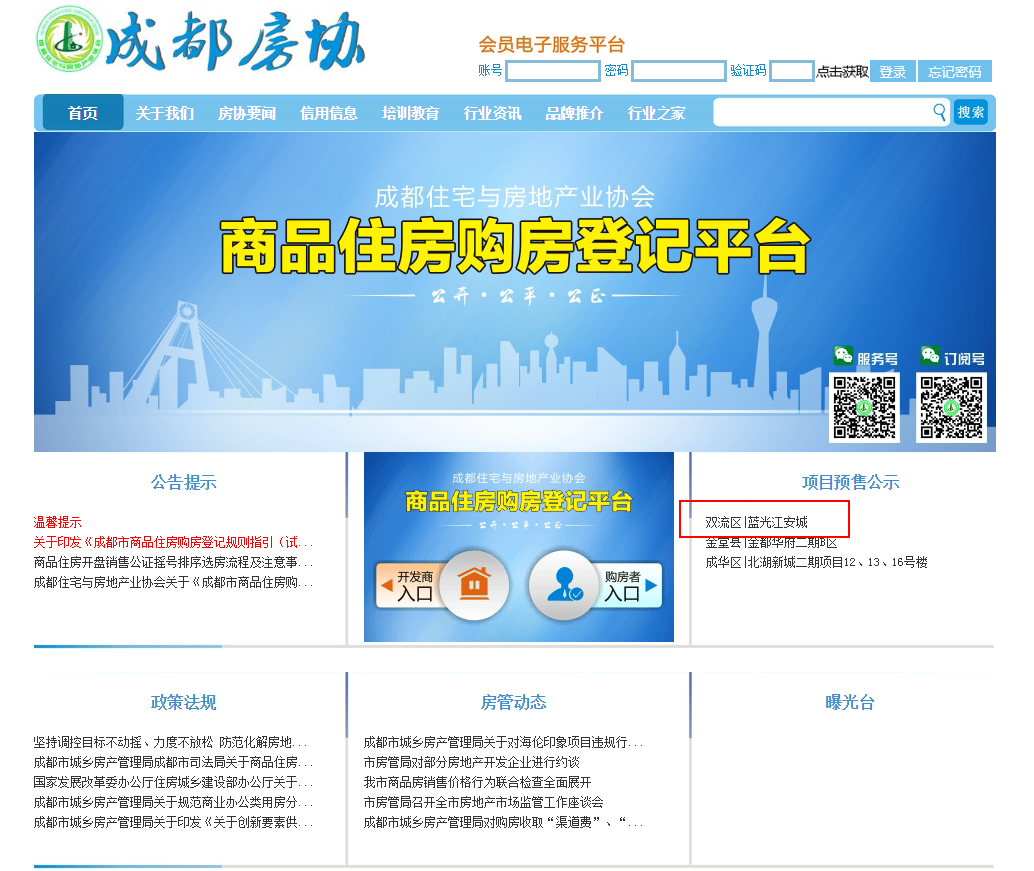This screenshot has height=871, width=1034.
Task: Focus the 验证码 input field
Action: [791, 71]
